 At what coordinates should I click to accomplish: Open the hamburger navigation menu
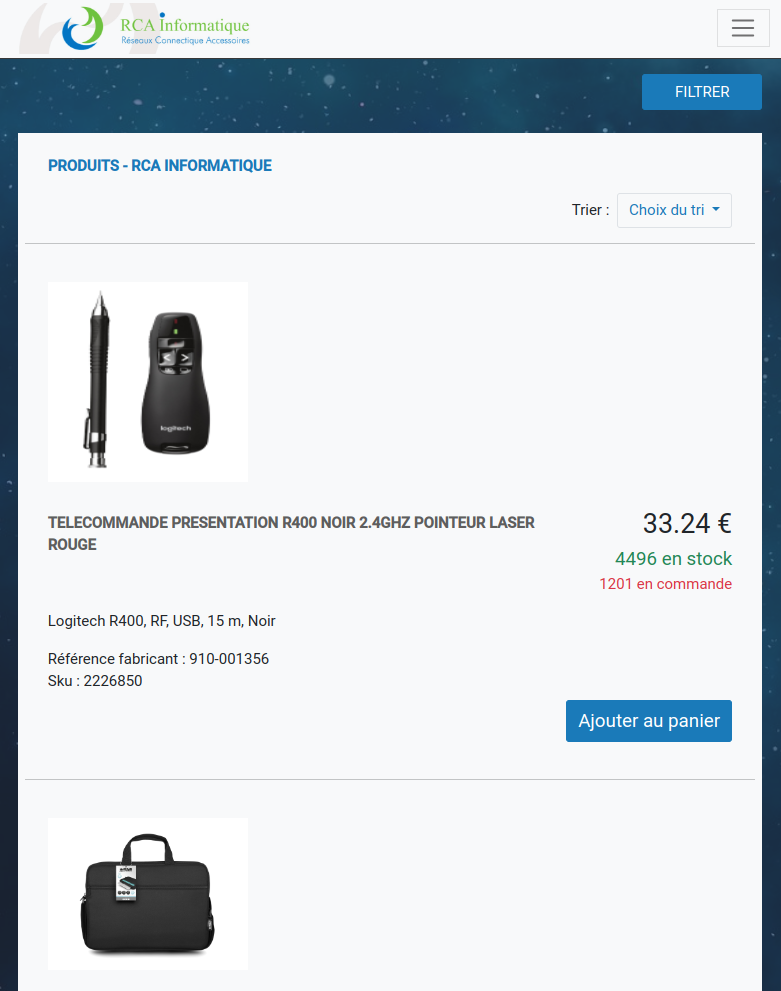click(x=743, y=28)
